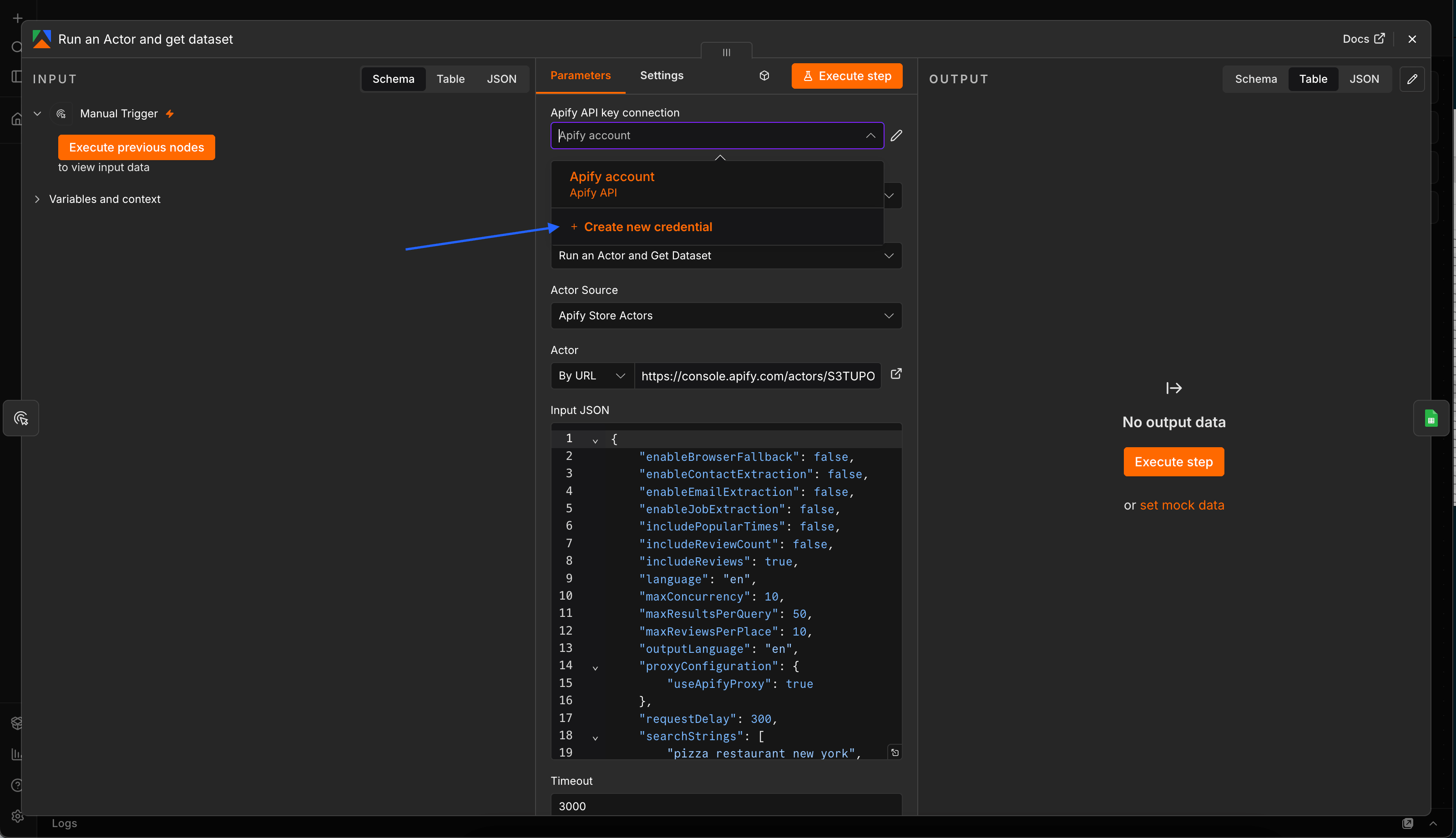The height and width of the screenshot is (838, 1456).
Task: Click the expand icon in Input JSON editor
Action: coord(895,752)
